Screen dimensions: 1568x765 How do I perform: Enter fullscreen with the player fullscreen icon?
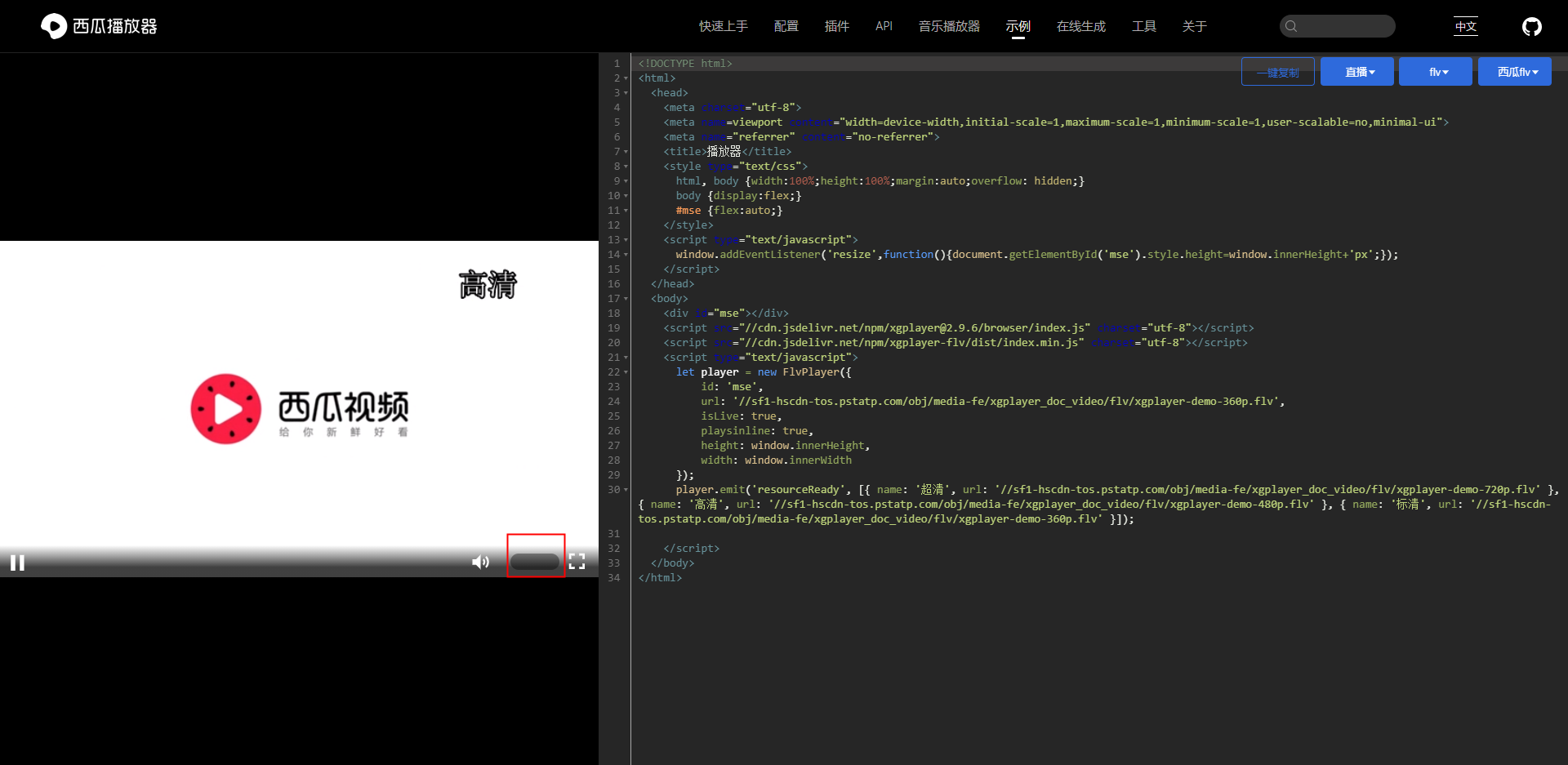click(577, 562)
